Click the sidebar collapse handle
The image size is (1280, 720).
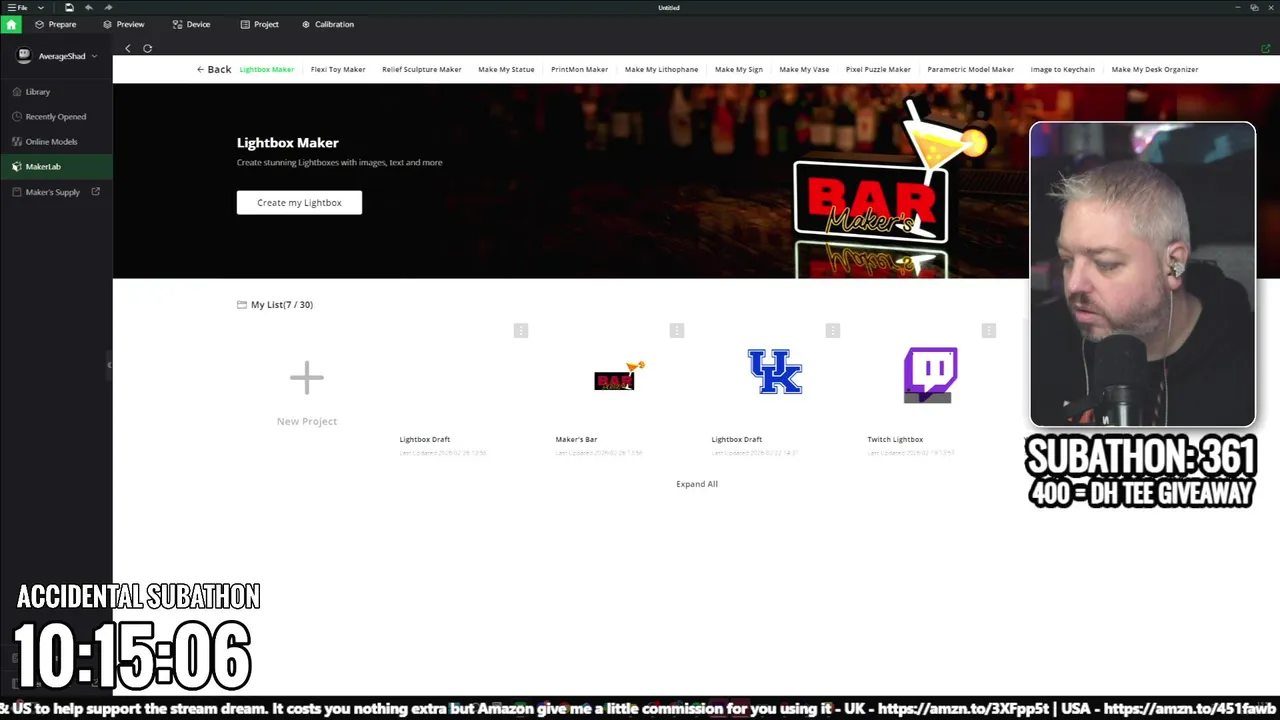(109, 365)
